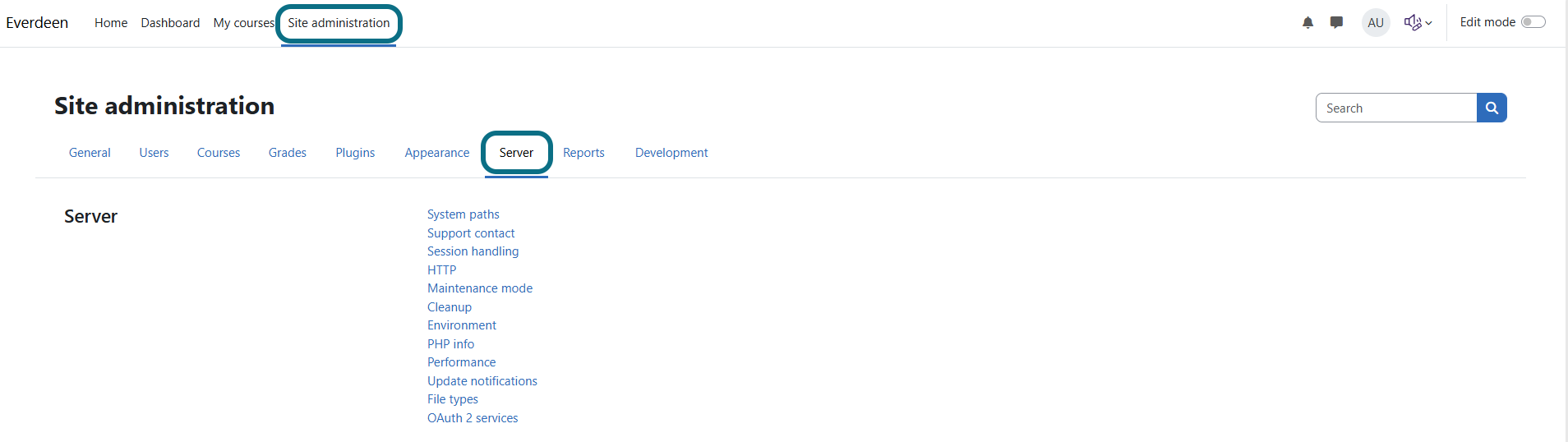
Task: Toggle the Edit mode switch
Action: pyautogui.click(x=1533, y=22)
